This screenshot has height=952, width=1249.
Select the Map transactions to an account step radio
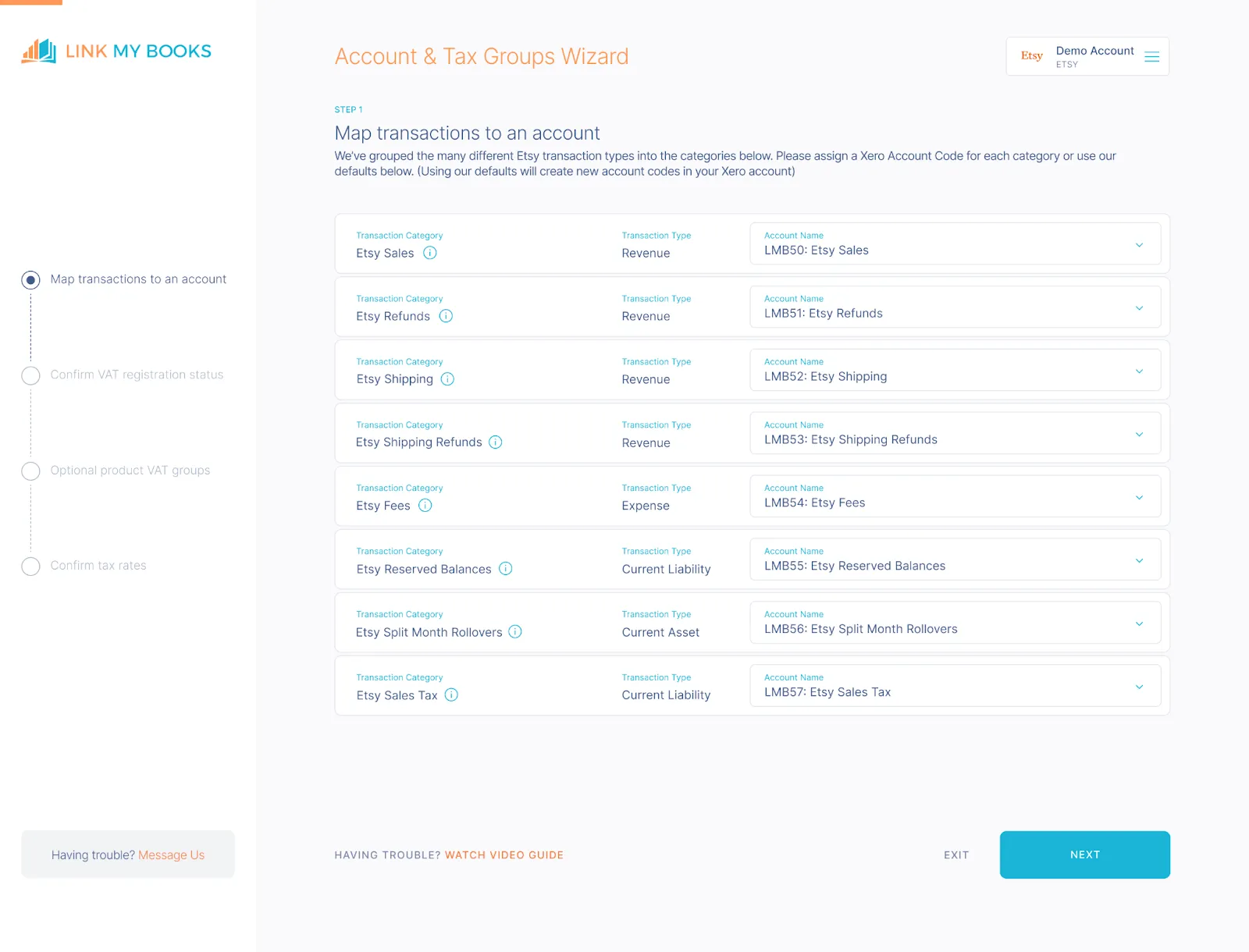tap(30, 280)
